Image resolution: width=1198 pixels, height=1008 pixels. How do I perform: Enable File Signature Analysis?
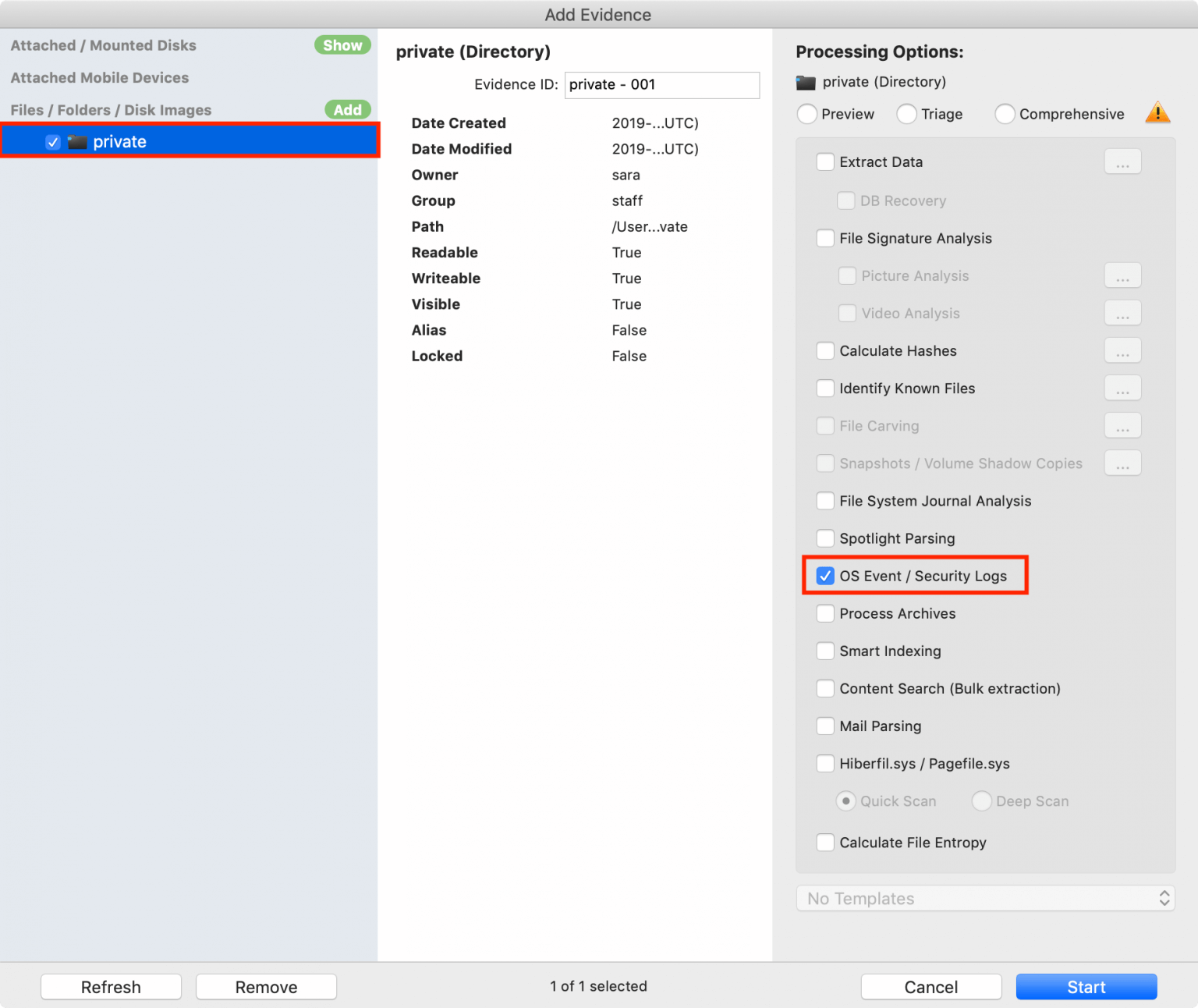(x=825, y=238)
